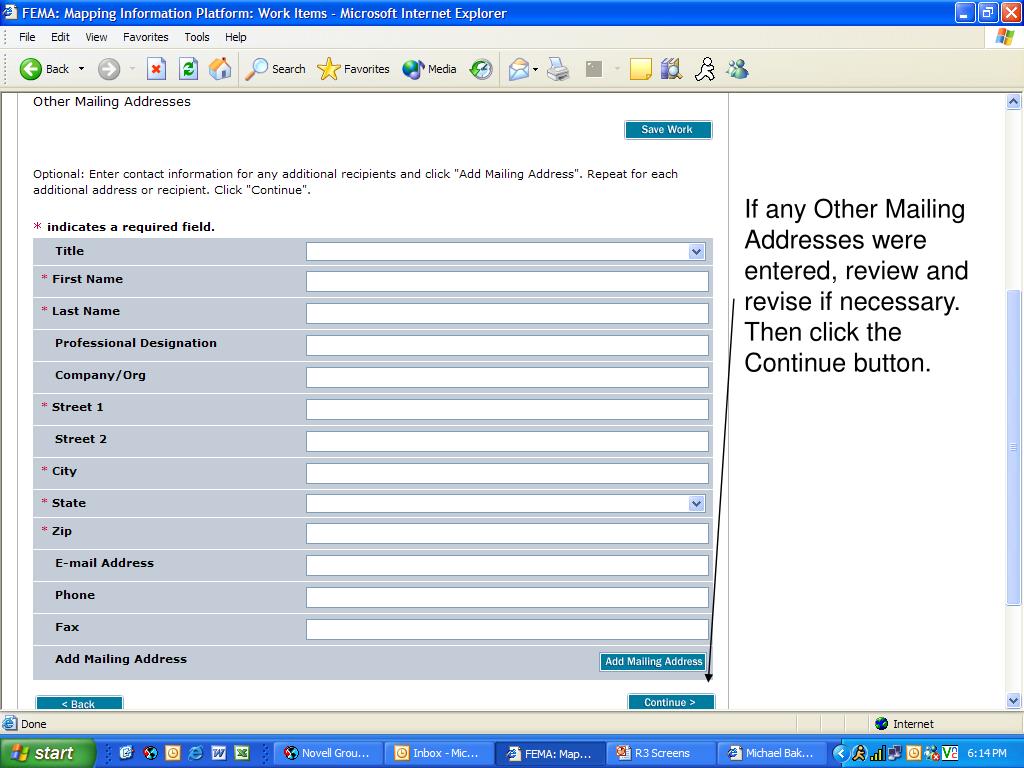This screenshot has height=768, width=1024.
Task: Open the Back history dropdown arrow
Action: [x=82, y=69]
